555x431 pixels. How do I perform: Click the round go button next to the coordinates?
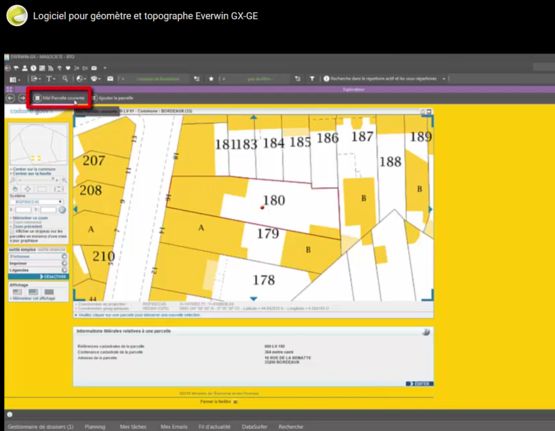coord(62,210)
